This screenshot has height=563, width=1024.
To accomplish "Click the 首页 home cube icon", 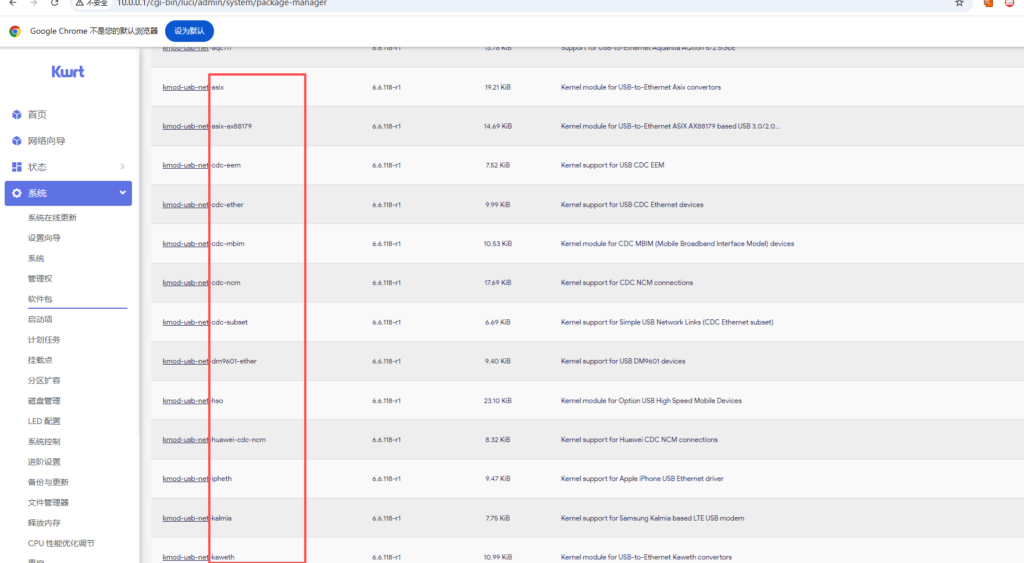I will click(17, 115).
